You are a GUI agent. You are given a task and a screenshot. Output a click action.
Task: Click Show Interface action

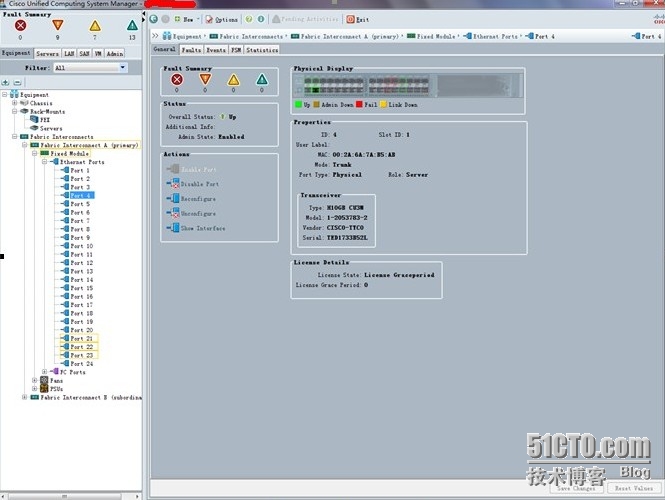tap(196, 228)
